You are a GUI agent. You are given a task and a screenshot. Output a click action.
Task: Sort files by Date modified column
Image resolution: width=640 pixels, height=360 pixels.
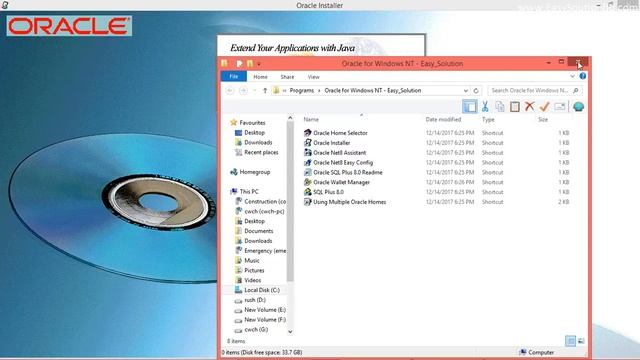pos(443,120)
